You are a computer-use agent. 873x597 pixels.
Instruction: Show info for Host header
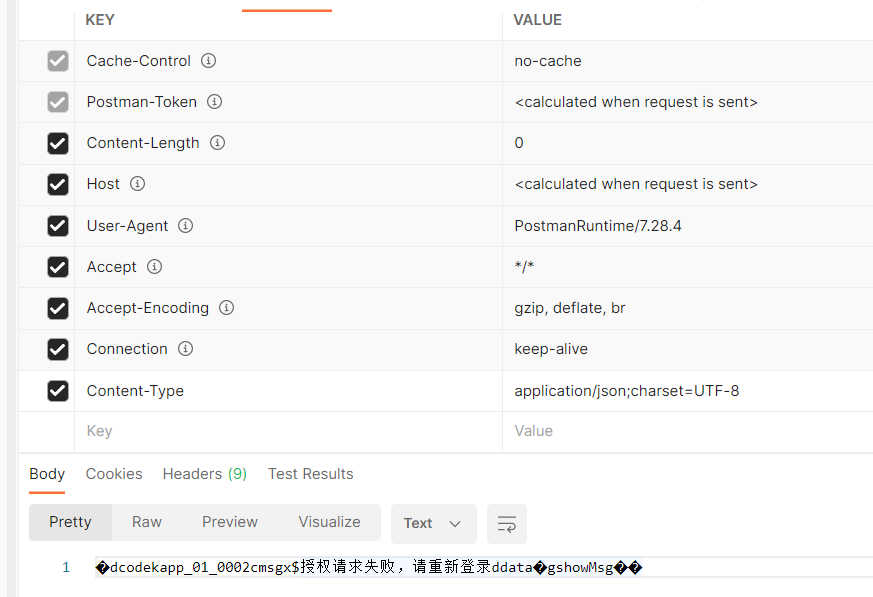pos(138,184)
